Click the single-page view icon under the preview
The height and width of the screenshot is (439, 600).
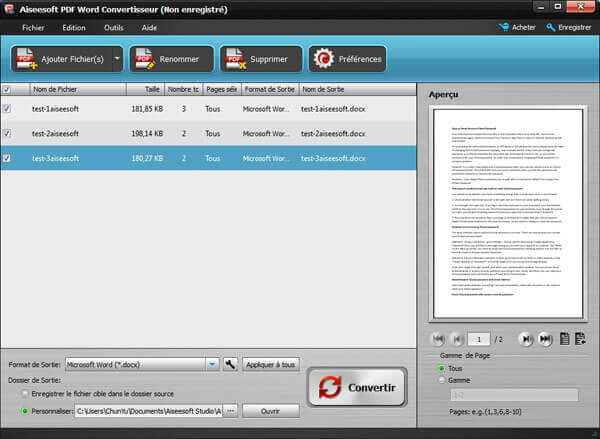pyautogui.click(x=564, y=339)
